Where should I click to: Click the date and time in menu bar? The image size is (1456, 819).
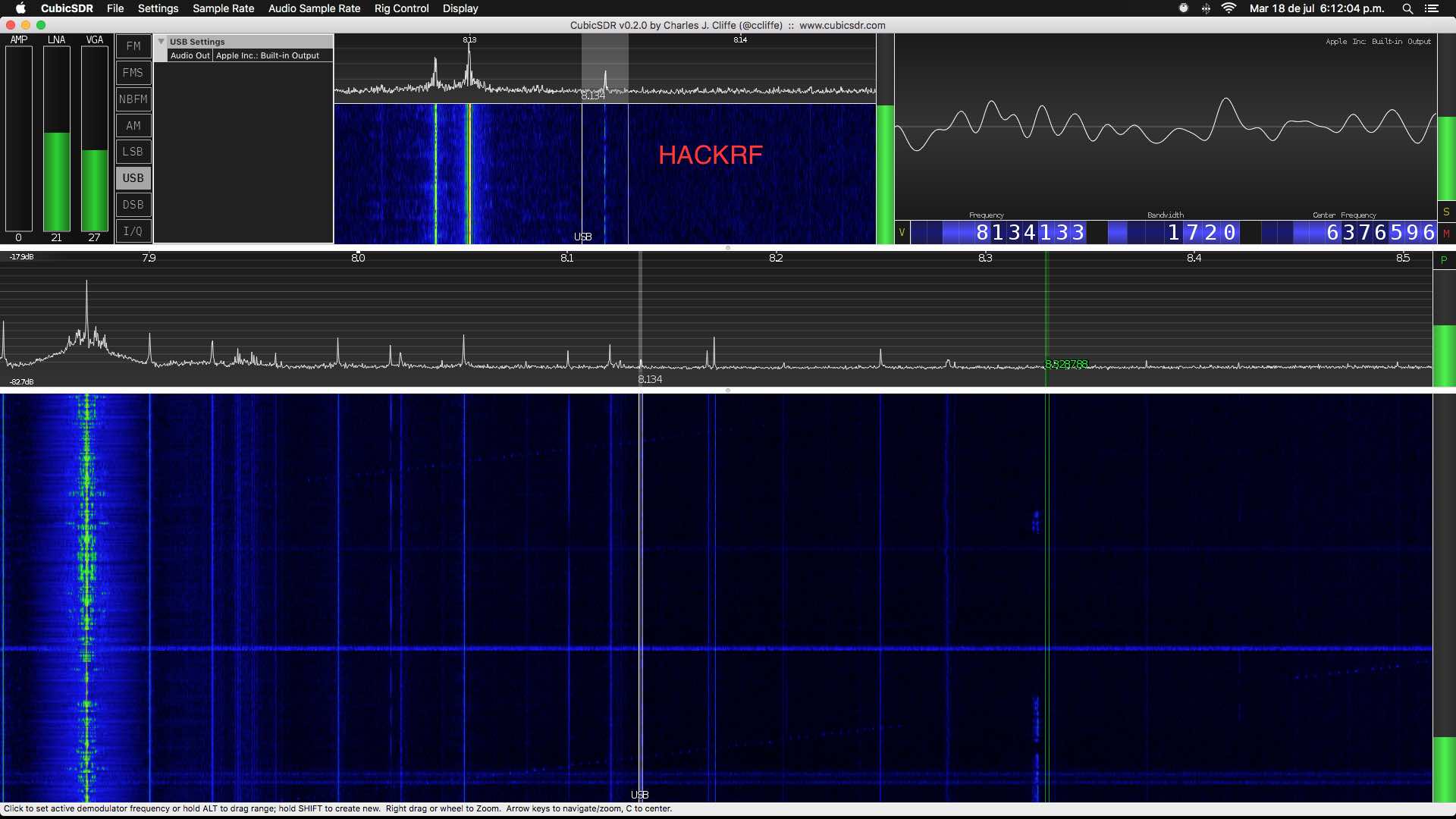click(1316, 8)
